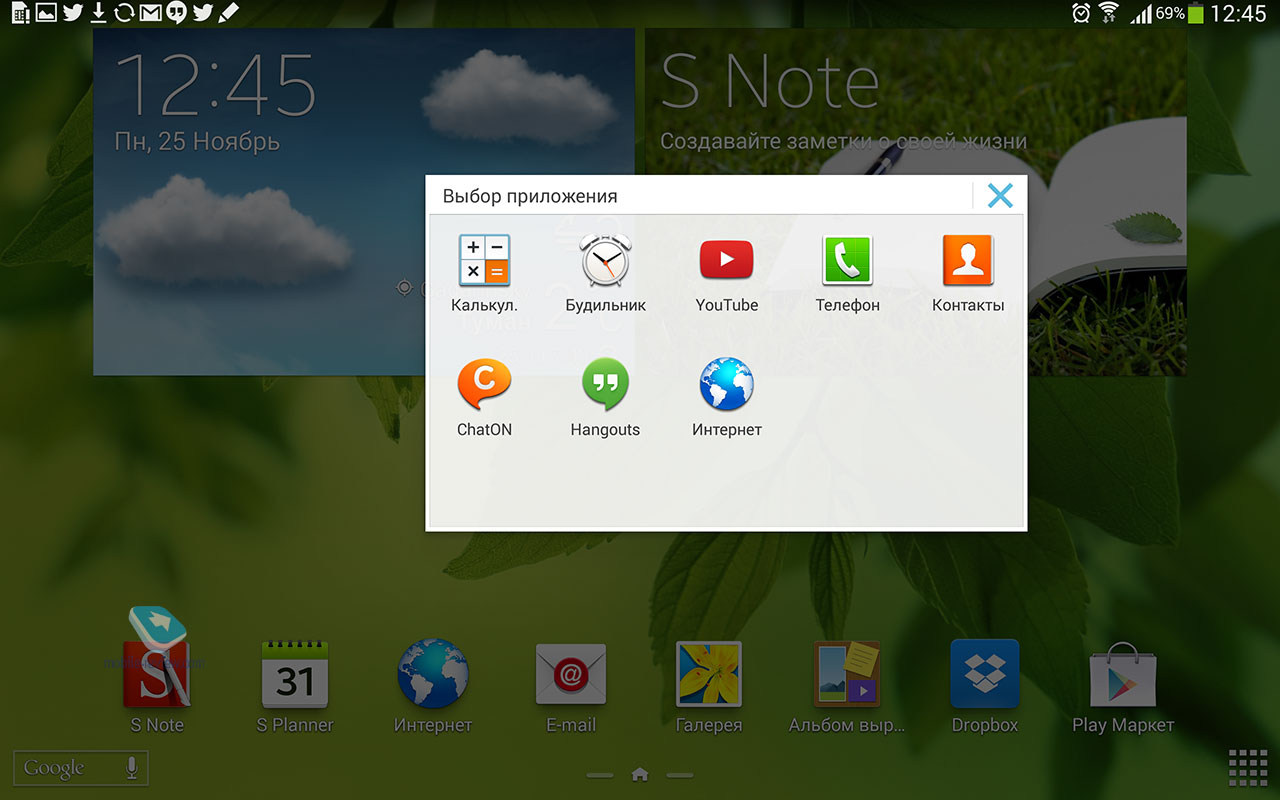Open the all-apps grid drawer
This screenshot has height=800, width=1280.
(x=1247, y=768)
